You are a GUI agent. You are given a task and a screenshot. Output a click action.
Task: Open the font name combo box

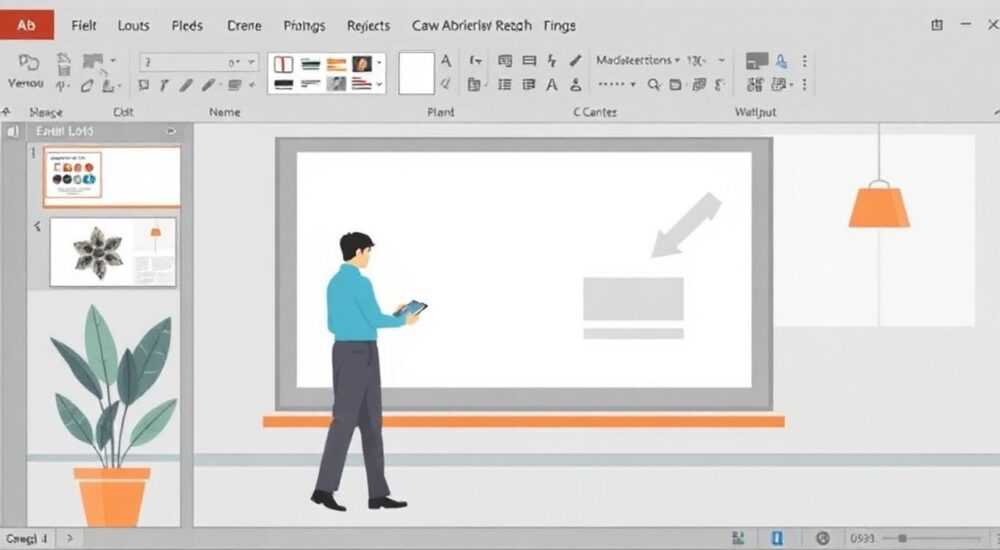click(199, 62)
